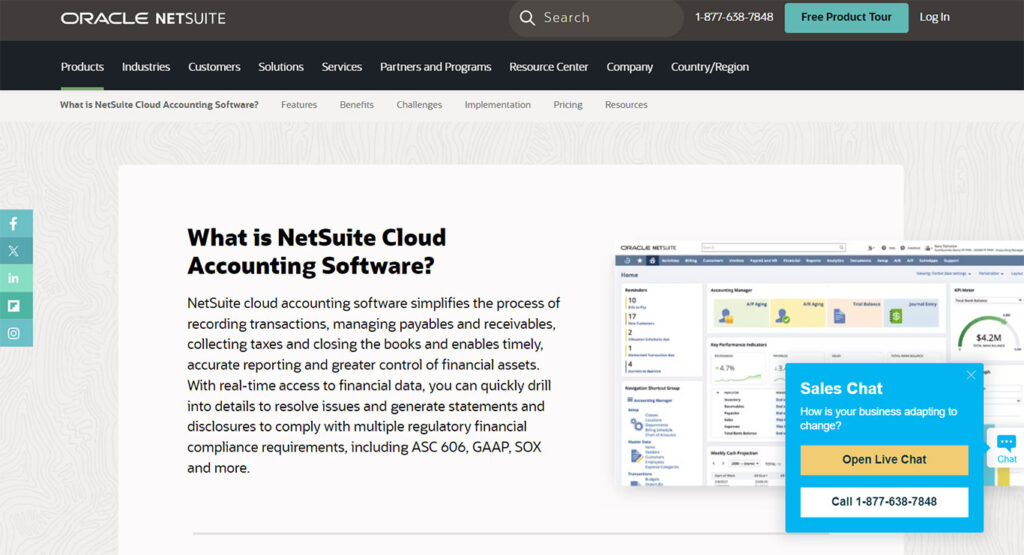Screen dimensions: 1024x555
Task: Open Partners and Programs menu
Action: (x=436, y=67)
